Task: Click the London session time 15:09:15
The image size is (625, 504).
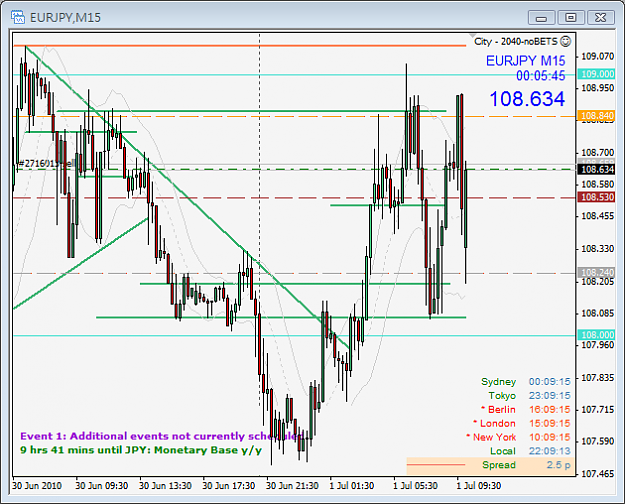Action: pos(550,423)
